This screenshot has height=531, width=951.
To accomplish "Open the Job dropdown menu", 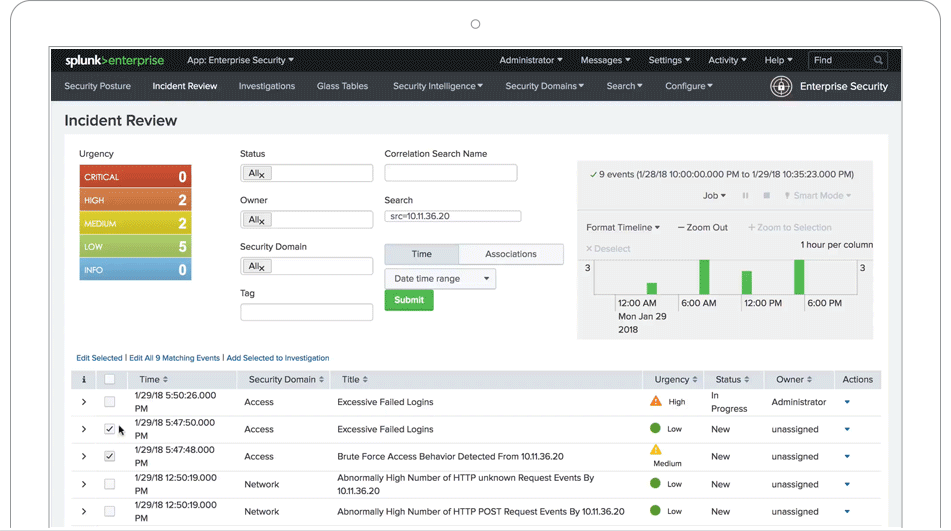I will tap(714, 195).
